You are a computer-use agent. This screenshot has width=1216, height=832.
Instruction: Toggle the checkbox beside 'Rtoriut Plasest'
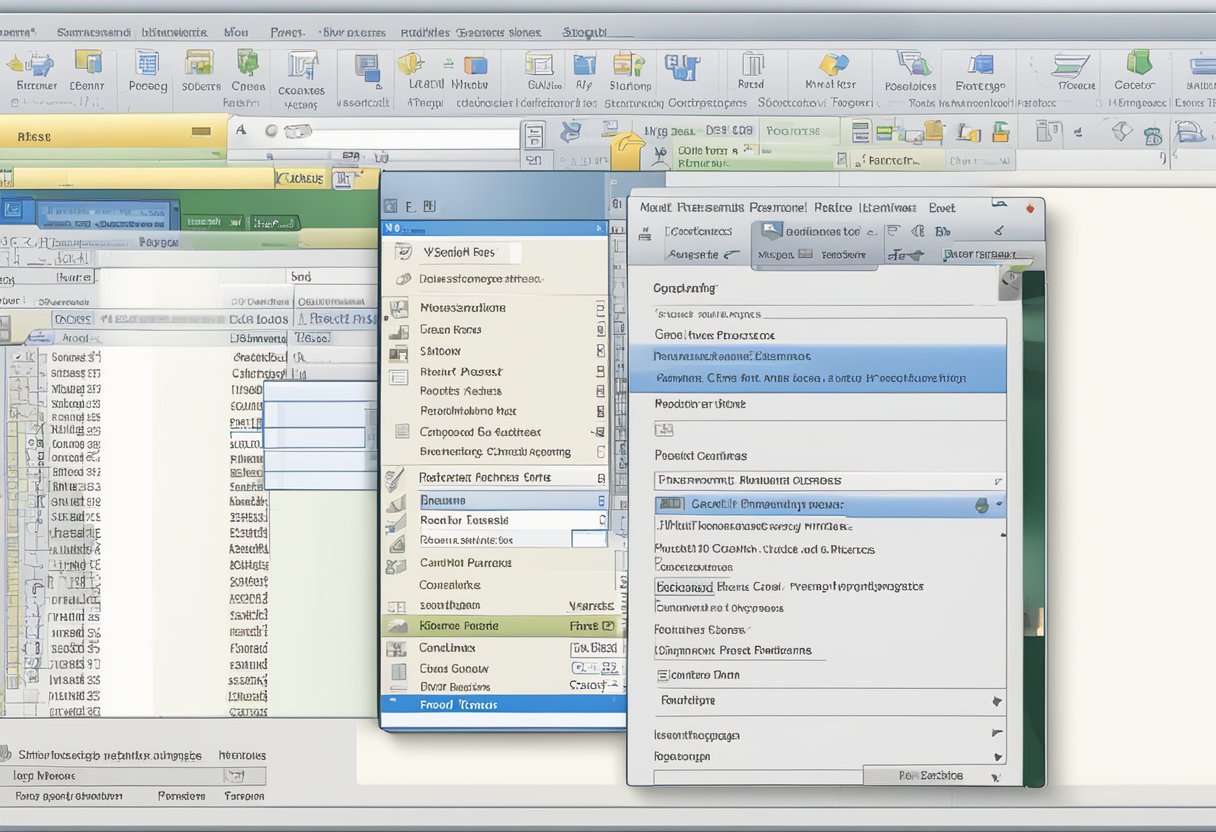pos(600,371)
